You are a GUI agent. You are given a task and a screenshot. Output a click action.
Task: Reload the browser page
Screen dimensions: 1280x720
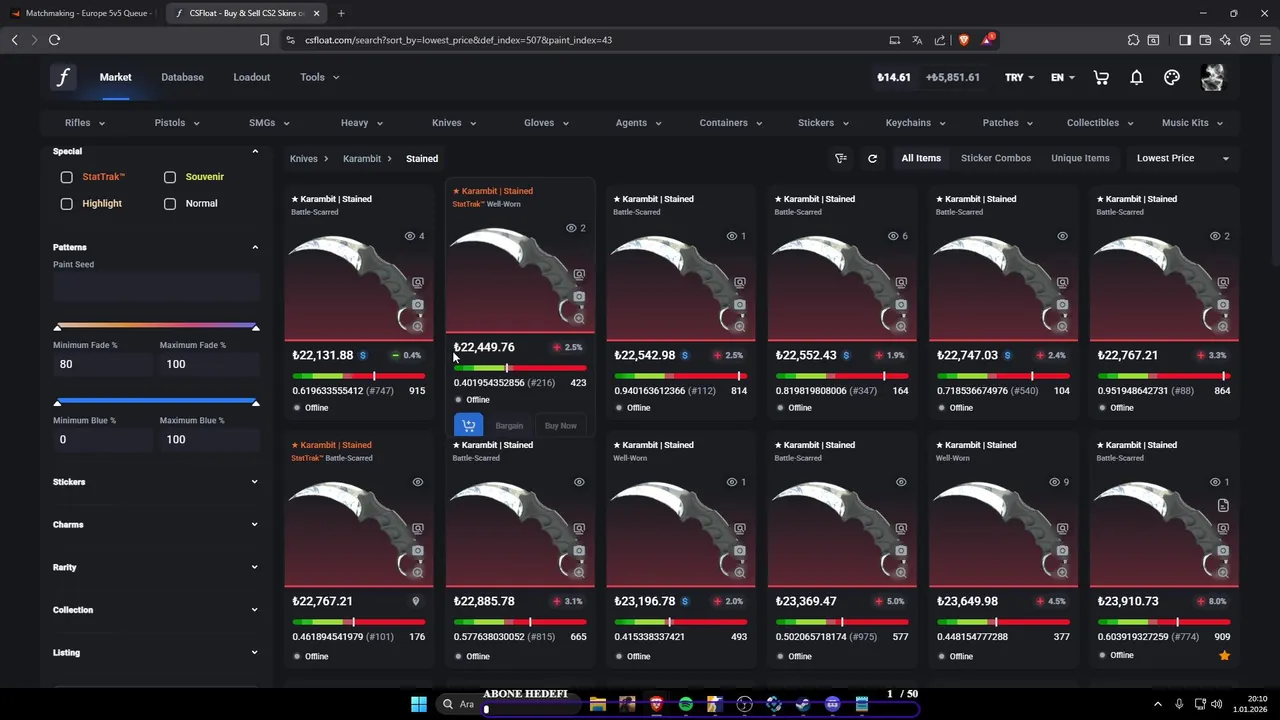tap(54, 40)
